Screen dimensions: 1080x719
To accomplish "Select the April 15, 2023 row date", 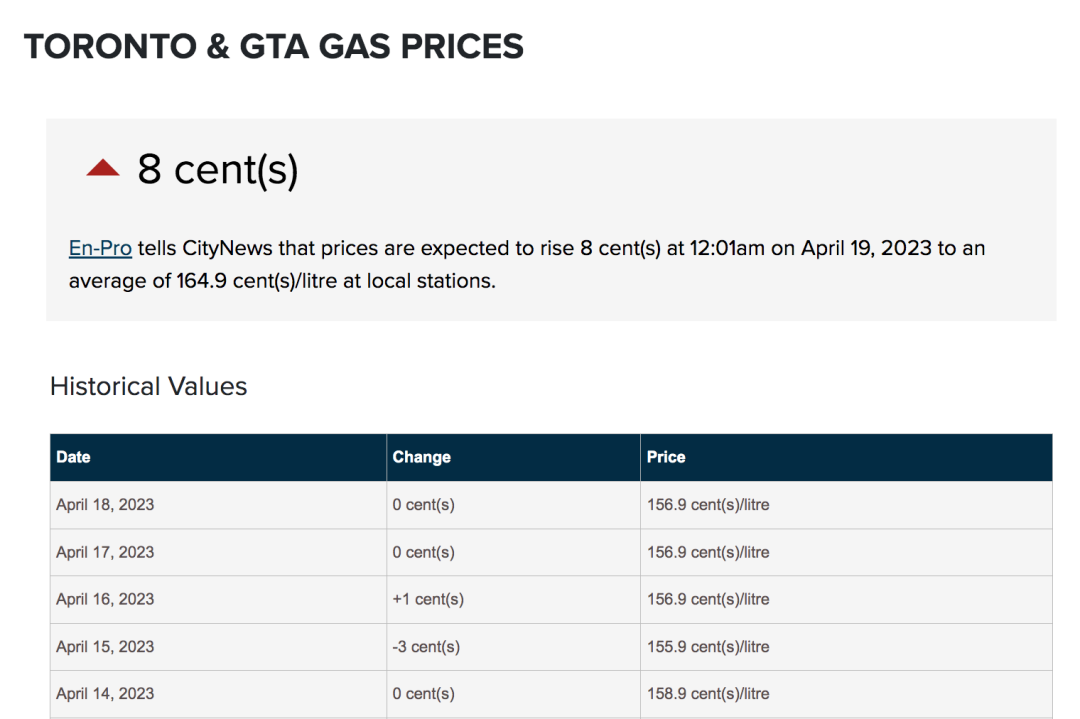I will point(105,647).
